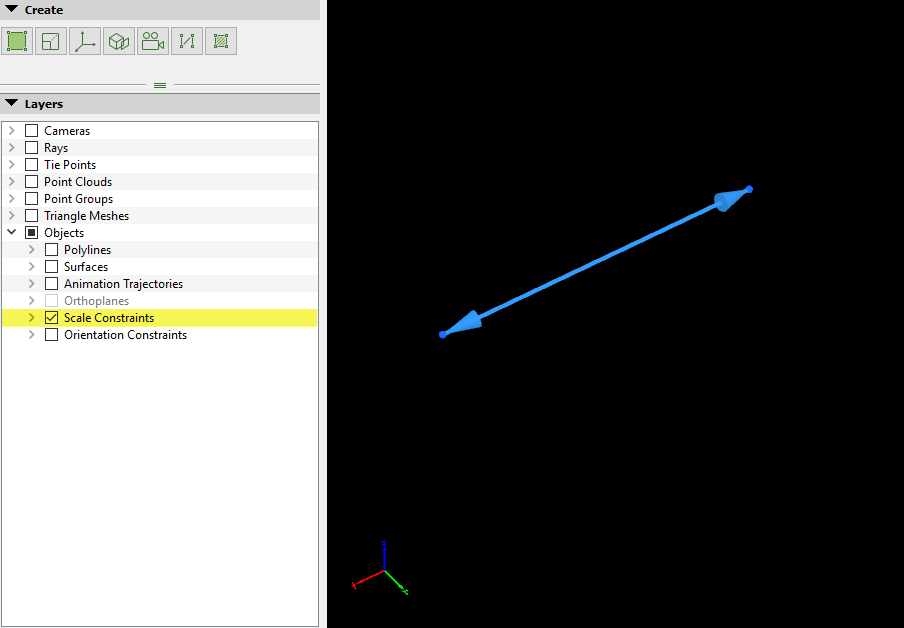Image resolution: width=904 pixels, height=628 pixels.
Task: Select the Animation Trajectories layer label
Action: point(123,284)
